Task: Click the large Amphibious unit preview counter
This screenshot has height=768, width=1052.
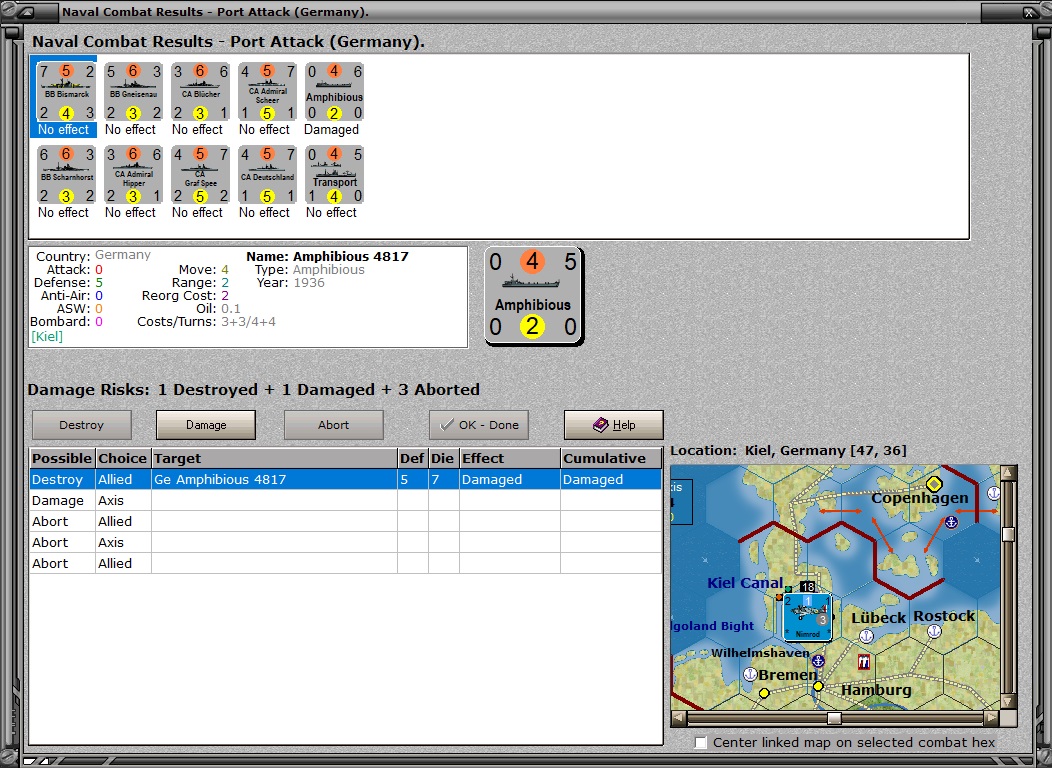Action: point(533,295)
